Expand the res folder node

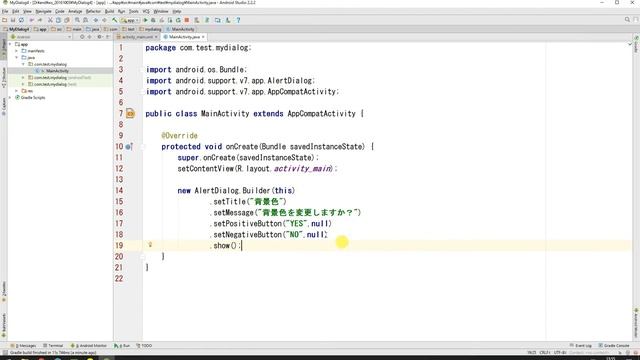point(17,91)
